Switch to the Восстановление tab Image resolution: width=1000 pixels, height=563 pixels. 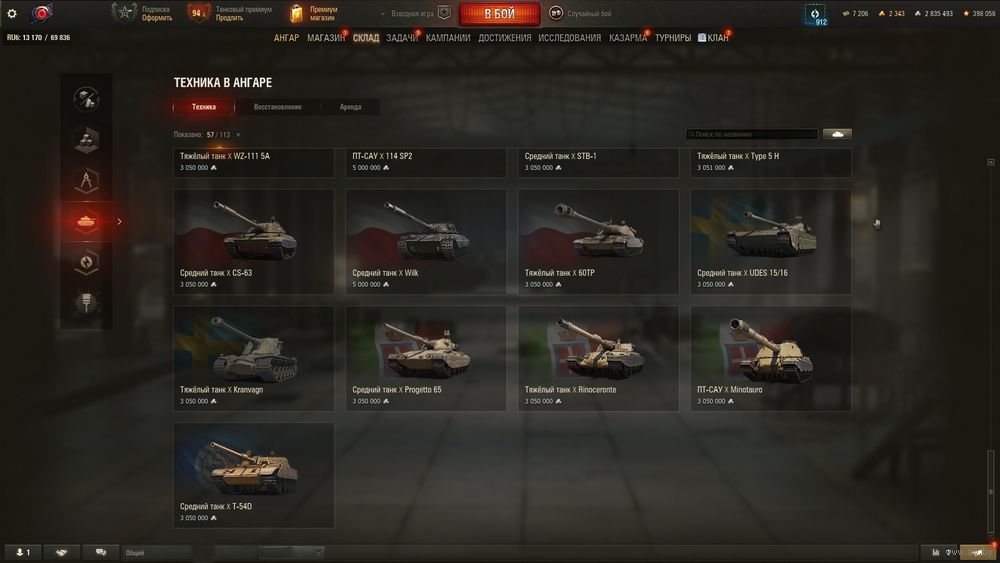[277, 107]
